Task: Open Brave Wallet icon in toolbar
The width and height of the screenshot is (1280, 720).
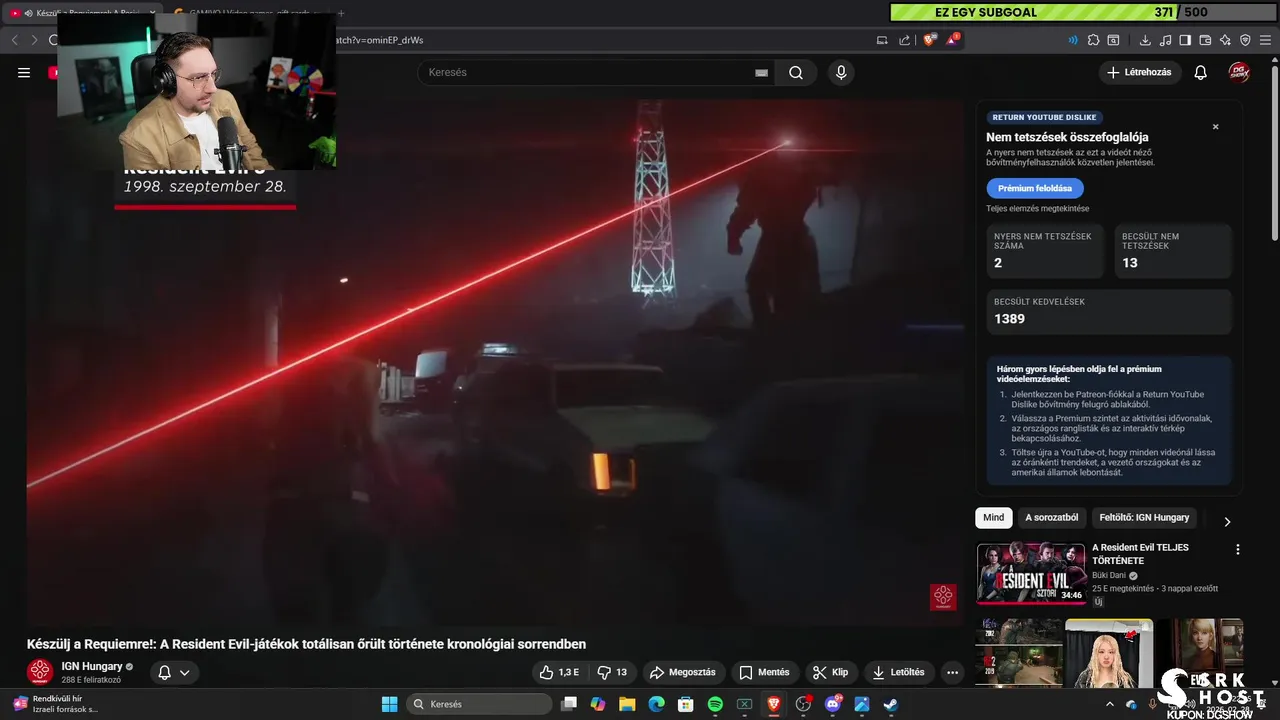Action: tap(1205, 40)
